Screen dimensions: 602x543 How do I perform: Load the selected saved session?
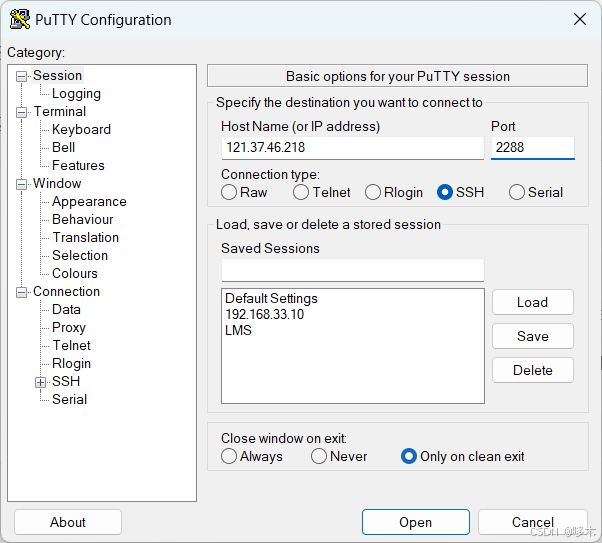click(532, 302)
